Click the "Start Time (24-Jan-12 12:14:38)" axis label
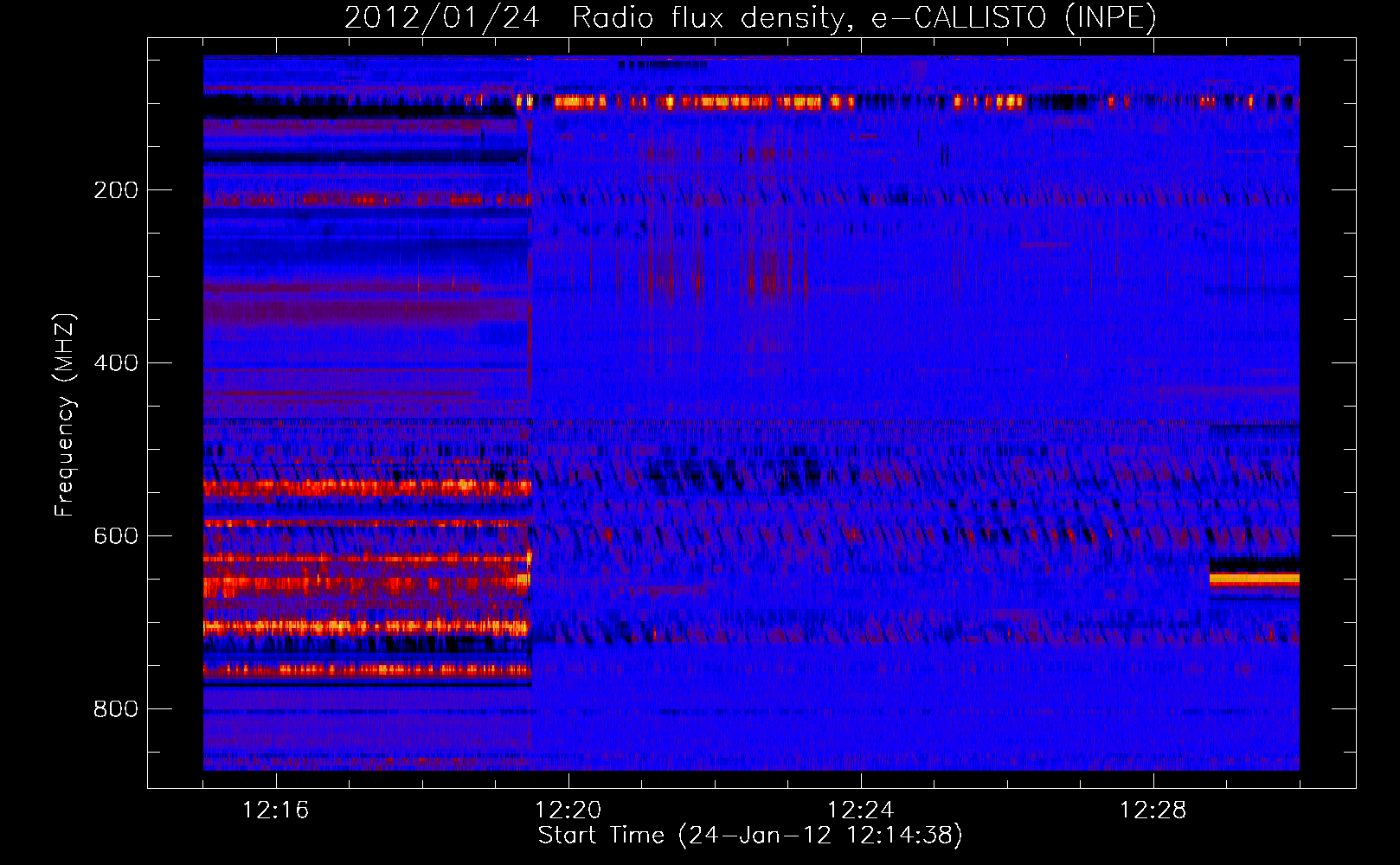 (750, 836)
